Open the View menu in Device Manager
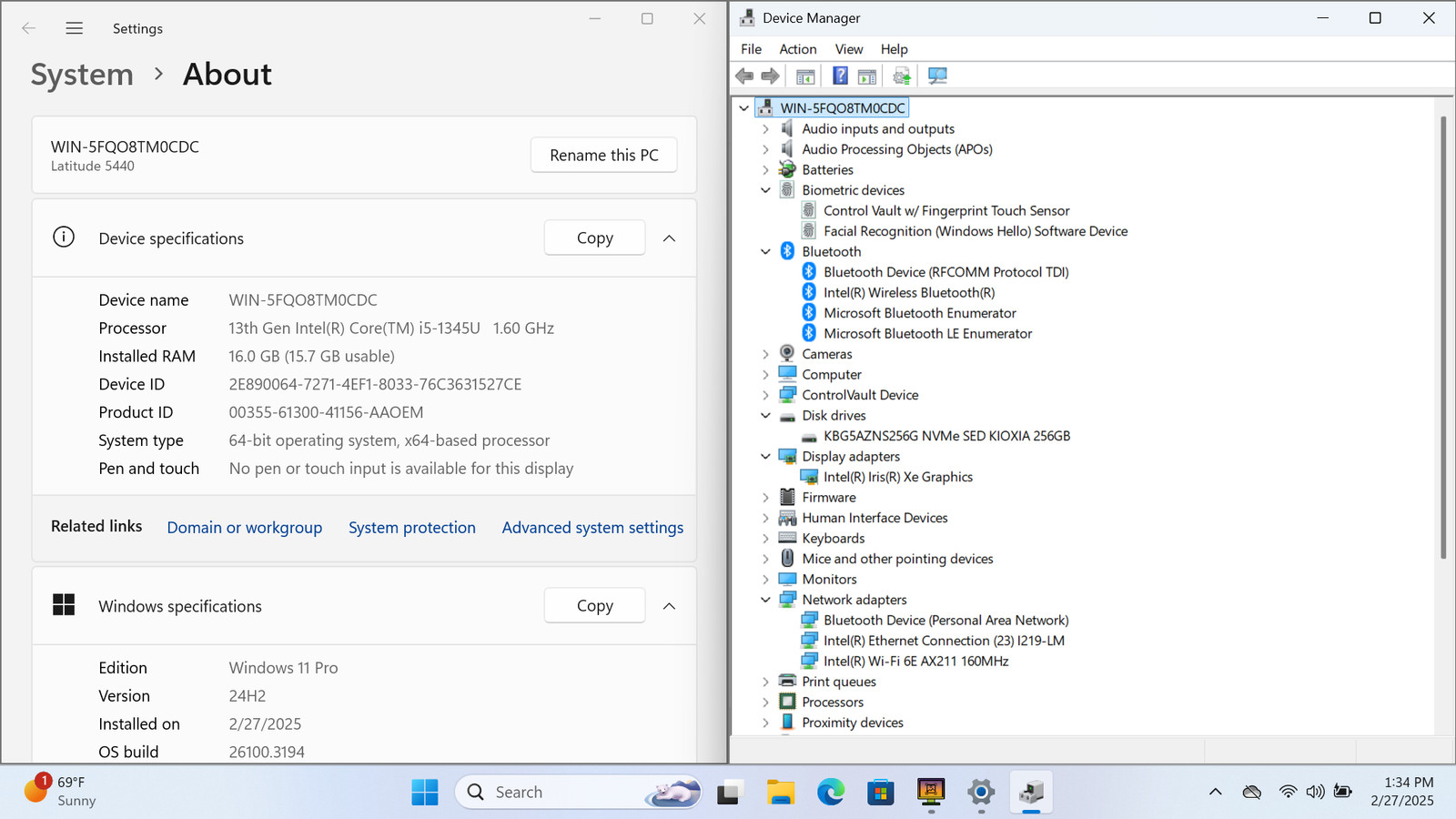This screenshot has height=819, width=1456. [849, 49]
